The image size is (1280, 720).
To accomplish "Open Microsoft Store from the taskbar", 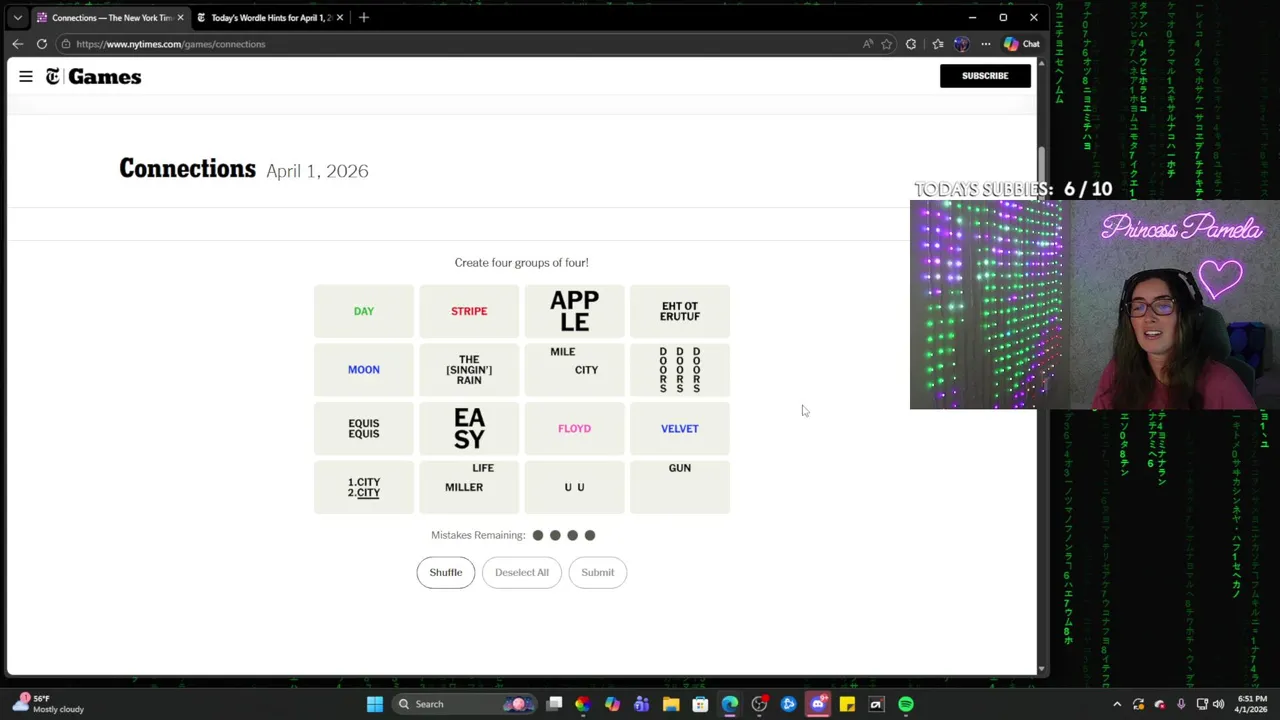I will point(700,704).
